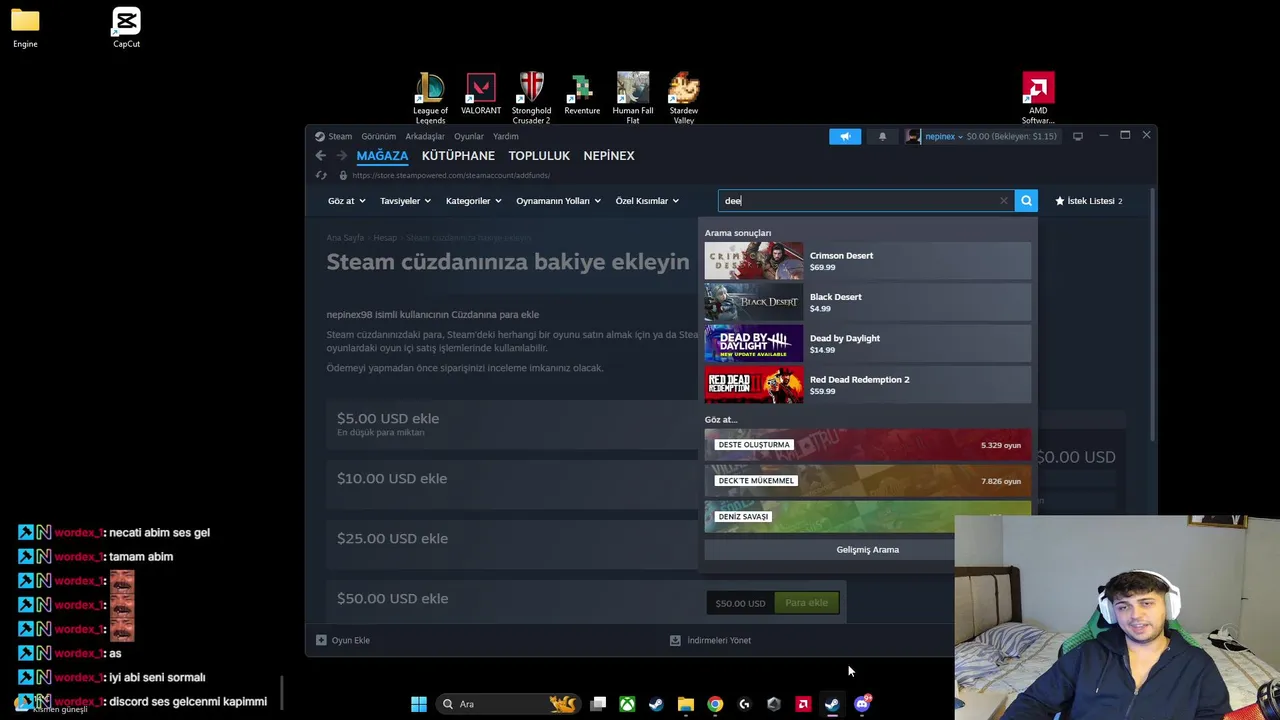Screen dimensions: 1280x720
Task: Switch to the KÜTÜPHANE tab
Action: point(458,156)
